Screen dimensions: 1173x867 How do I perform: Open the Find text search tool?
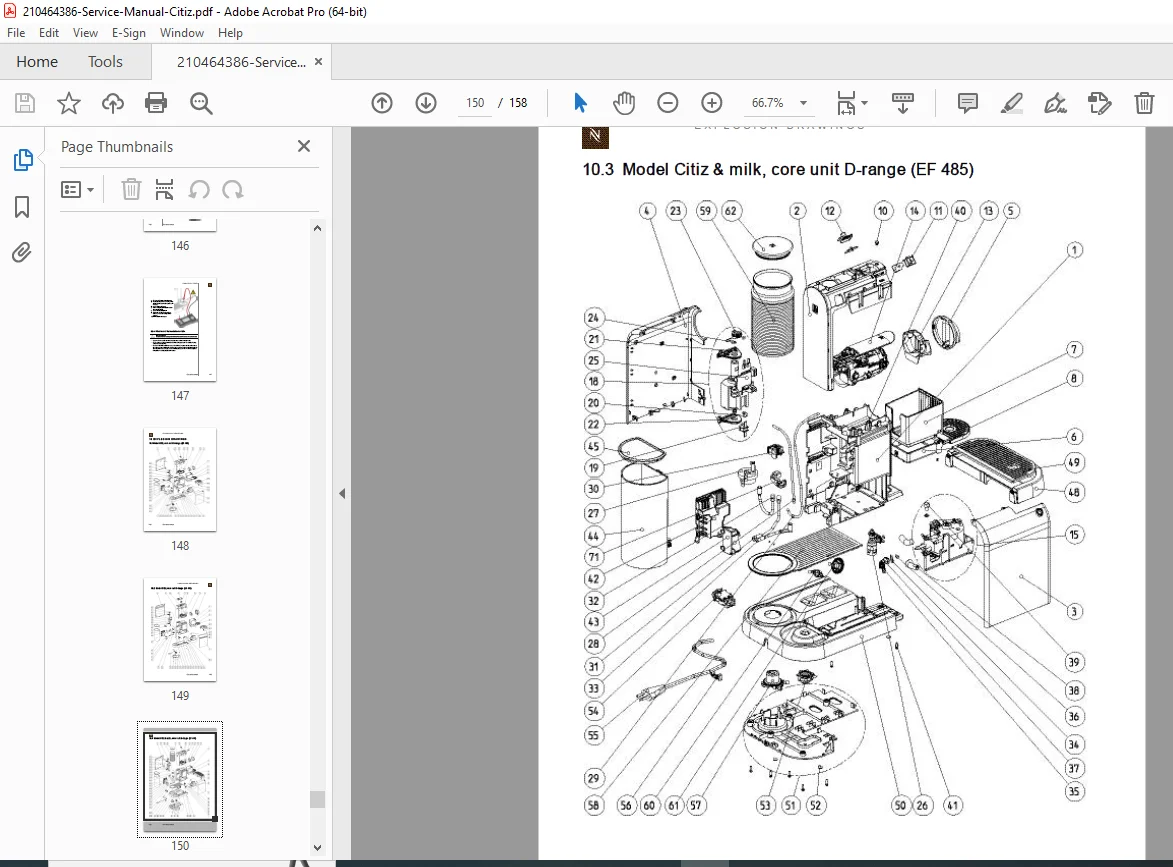(200, 102)
